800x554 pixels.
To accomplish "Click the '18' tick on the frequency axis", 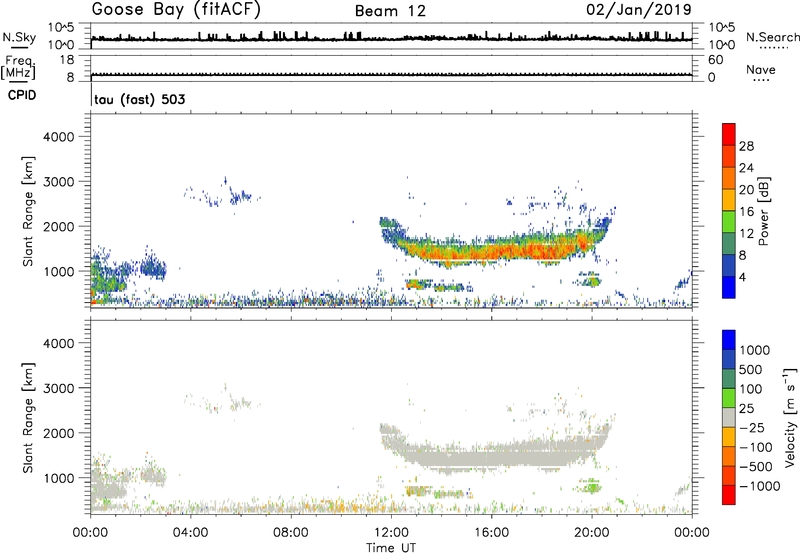I will pyautogui.click(x=67, y=60).
